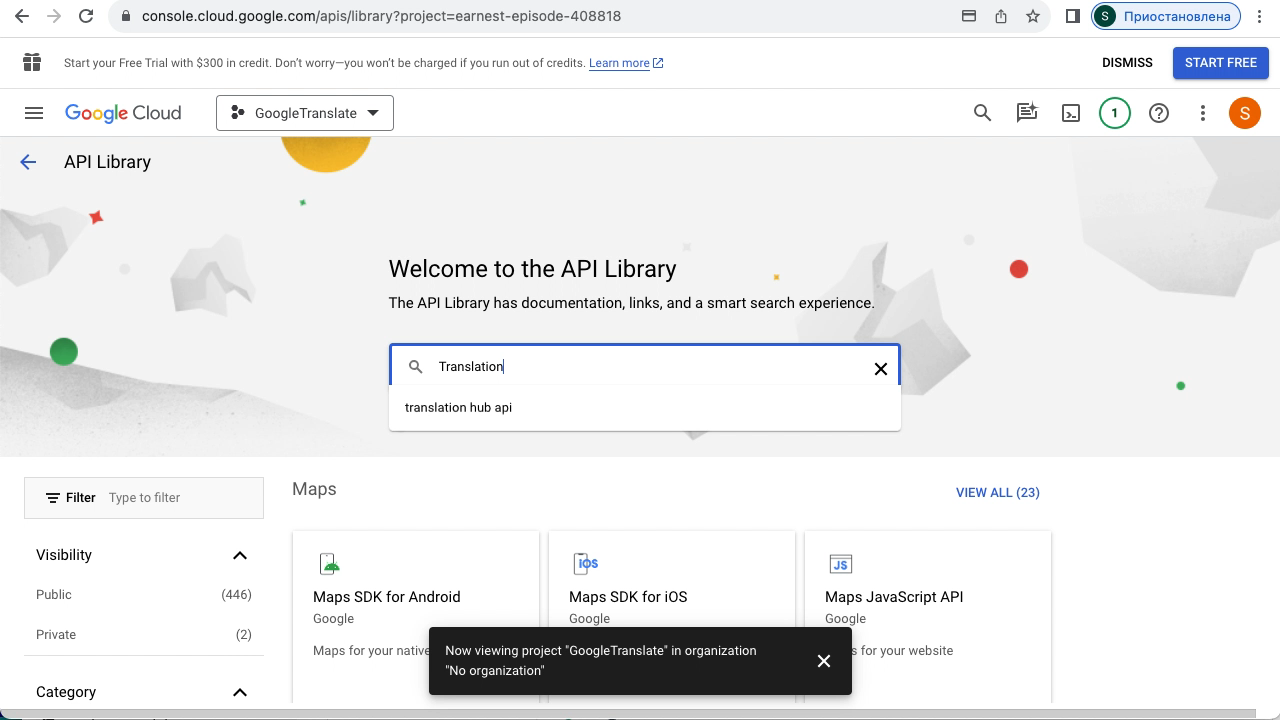Click the orange S account avatar

1244,113
